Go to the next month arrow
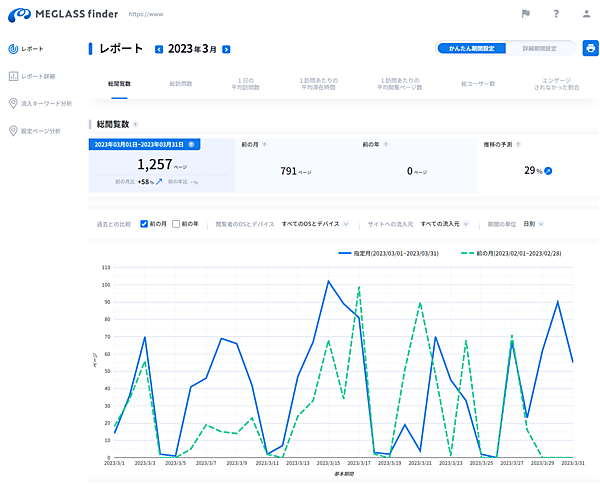The image size is (600, 500). 226,49
